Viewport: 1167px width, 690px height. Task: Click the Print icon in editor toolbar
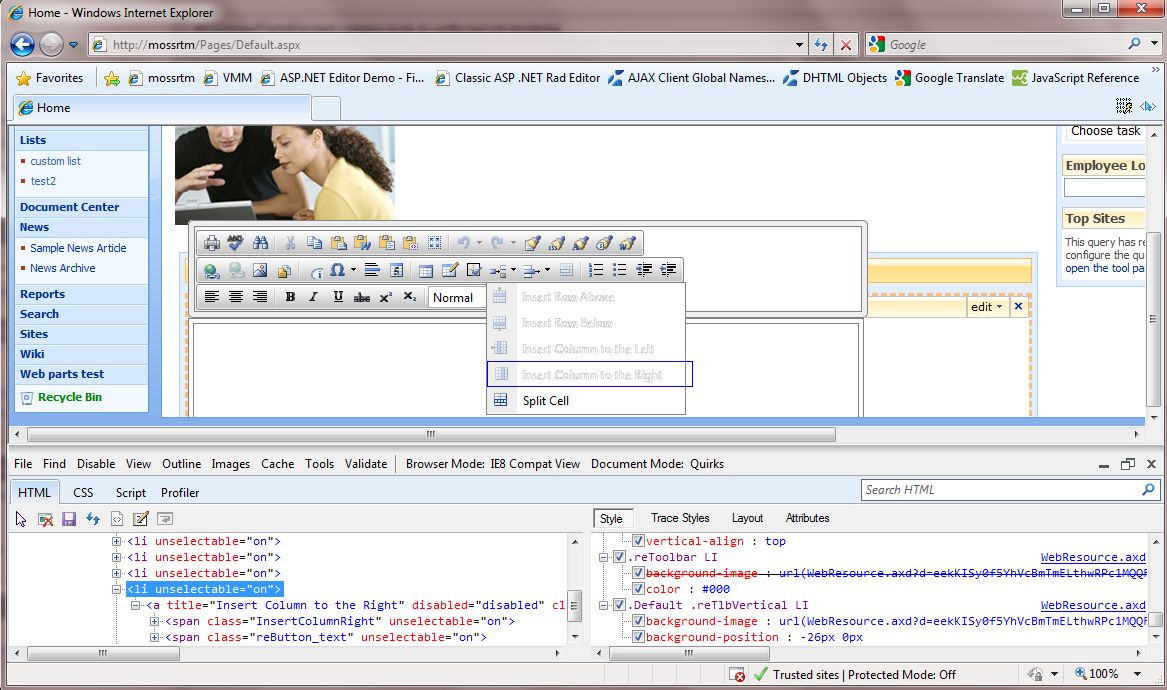(211, 243)
